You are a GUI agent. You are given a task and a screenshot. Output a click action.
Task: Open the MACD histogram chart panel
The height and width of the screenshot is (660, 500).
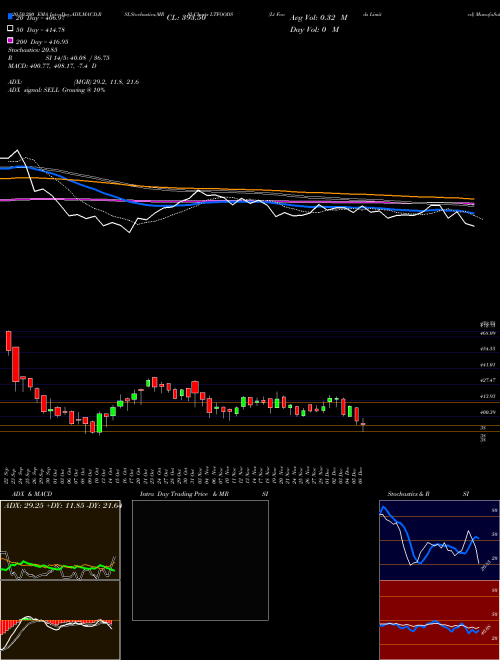pyautogui.click(x=60, y=620)
